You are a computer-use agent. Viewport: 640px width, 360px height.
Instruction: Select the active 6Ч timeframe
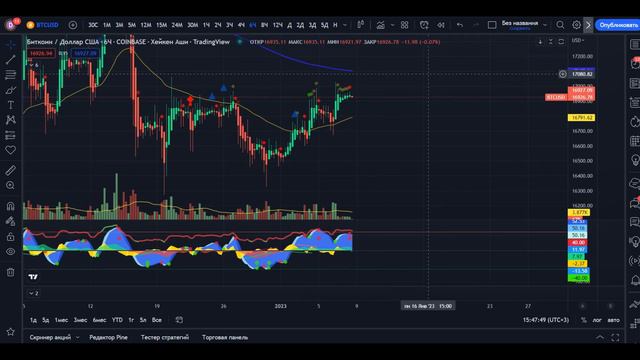pos(253,25)
